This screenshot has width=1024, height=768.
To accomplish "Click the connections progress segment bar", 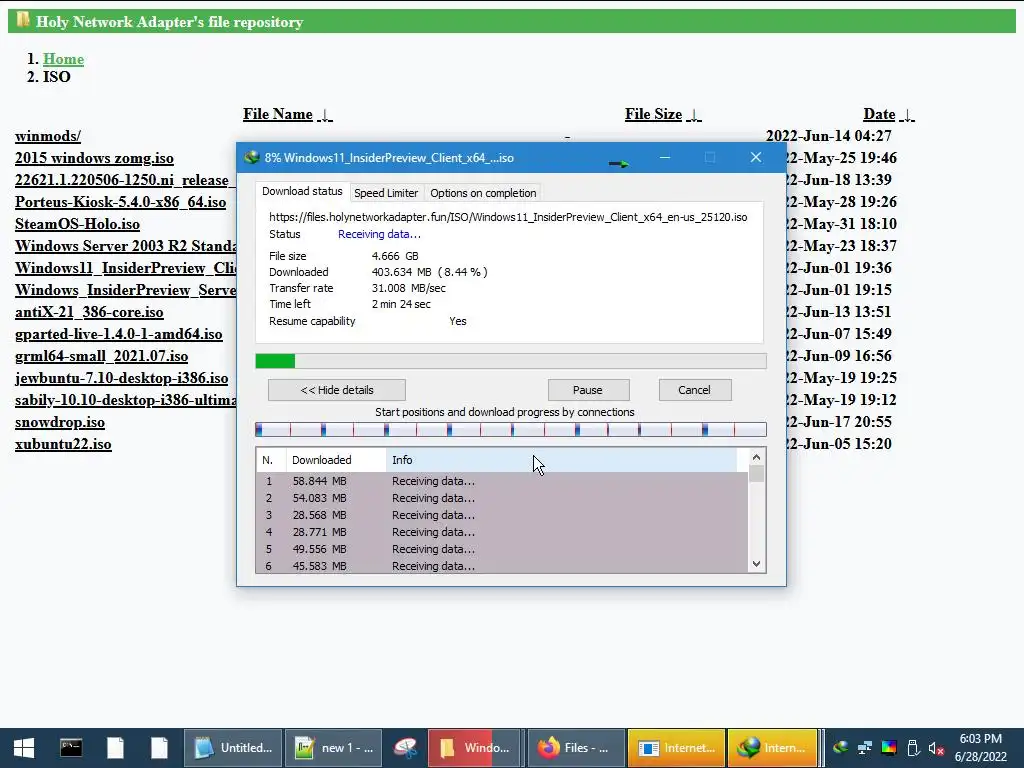I will 511,429.
